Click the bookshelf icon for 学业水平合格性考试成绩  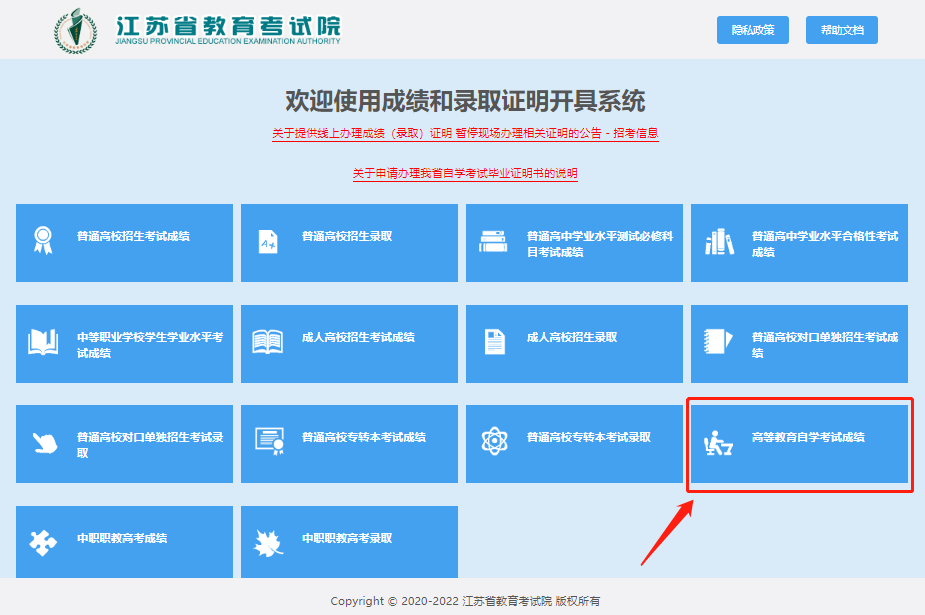click(x=718, y=241)
